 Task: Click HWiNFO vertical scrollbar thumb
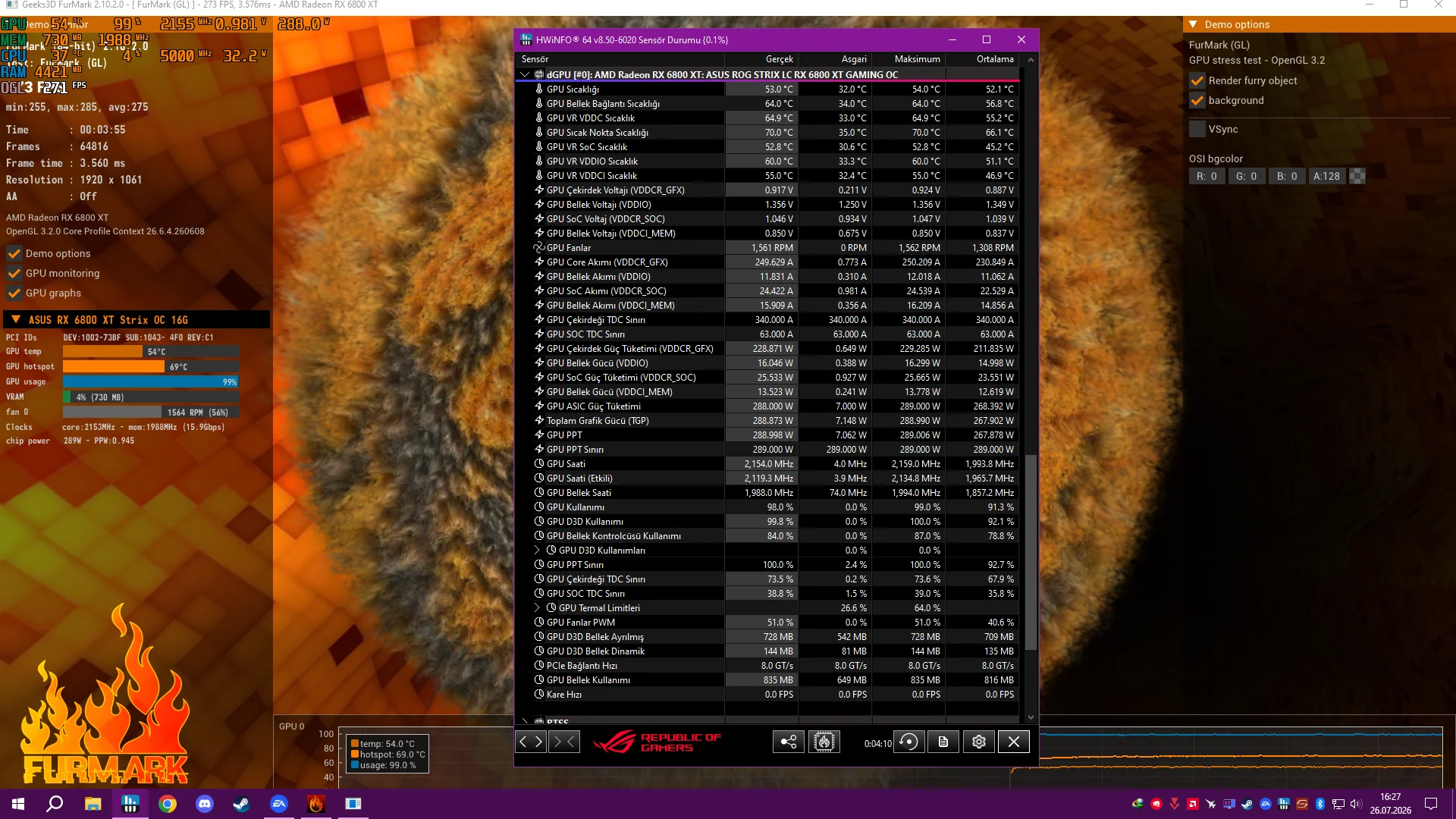pyautogui.click(x=1031, y=552)
